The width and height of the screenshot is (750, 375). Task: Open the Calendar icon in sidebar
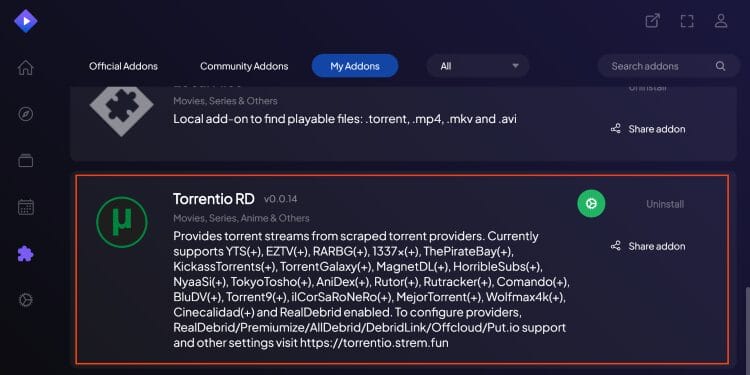tap(25, 207)
